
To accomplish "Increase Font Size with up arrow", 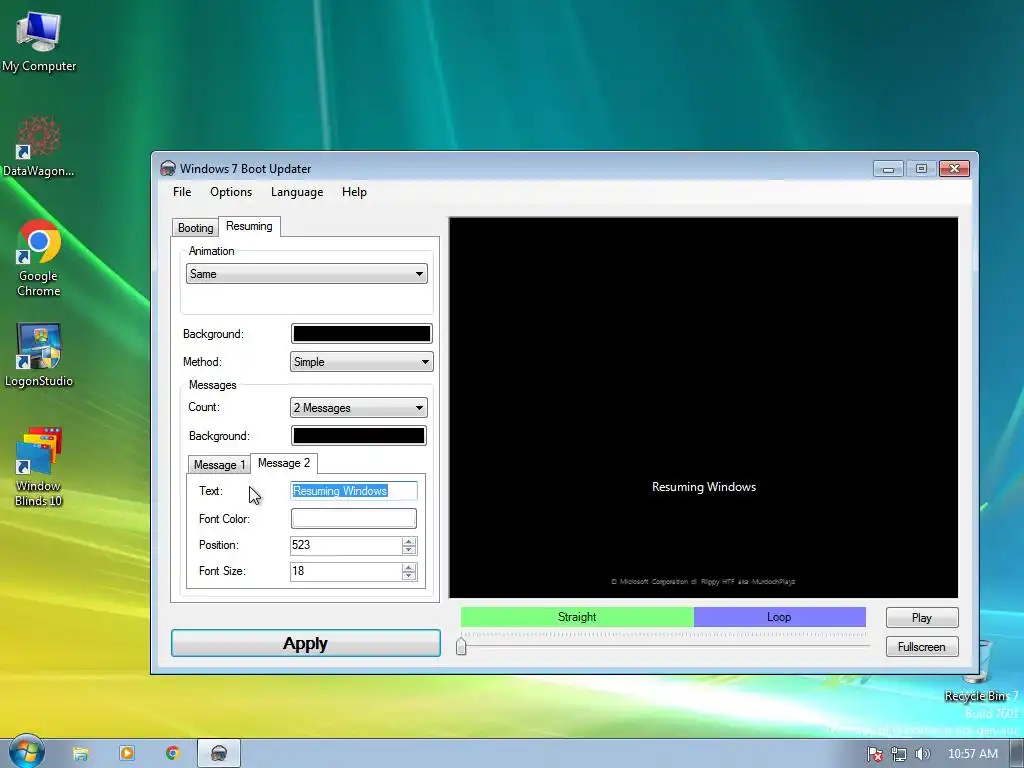I will pyautogui.click(x=409, y=568).
